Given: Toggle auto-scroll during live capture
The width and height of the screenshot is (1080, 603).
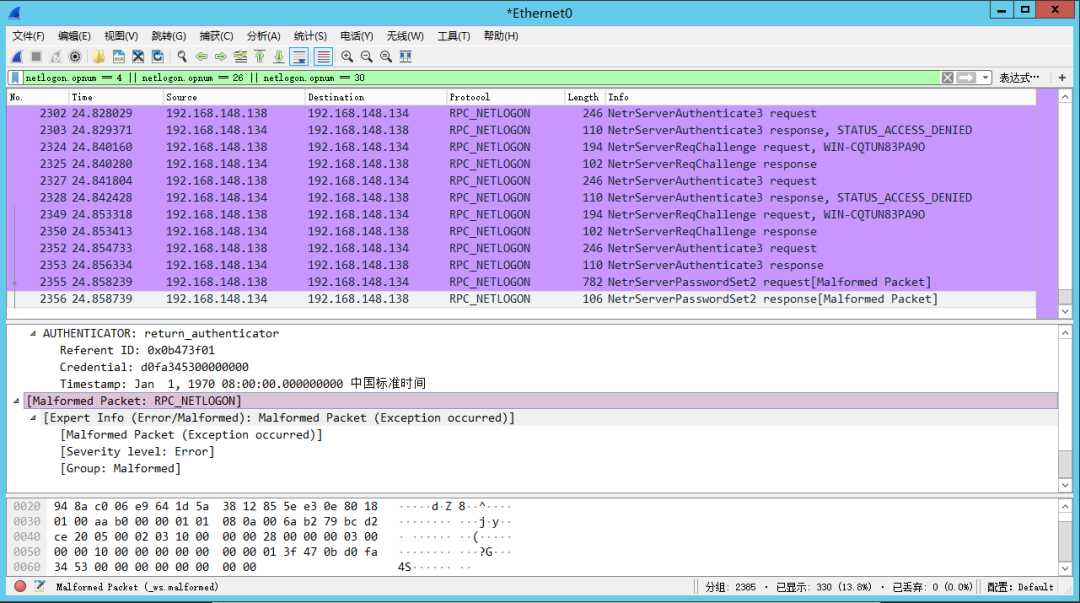Looking at the screenshot, I should coord(300,57).
